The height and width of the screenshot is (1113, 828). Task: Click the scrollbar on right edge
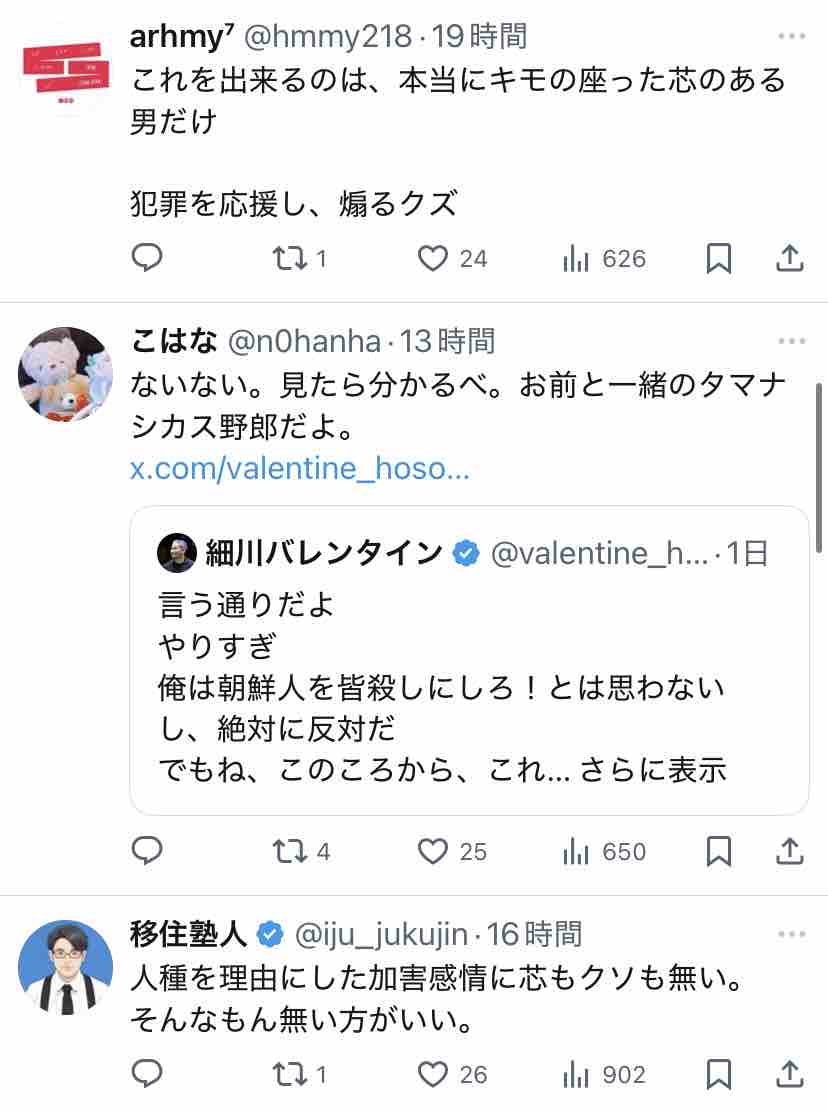(x=819, y=467)
